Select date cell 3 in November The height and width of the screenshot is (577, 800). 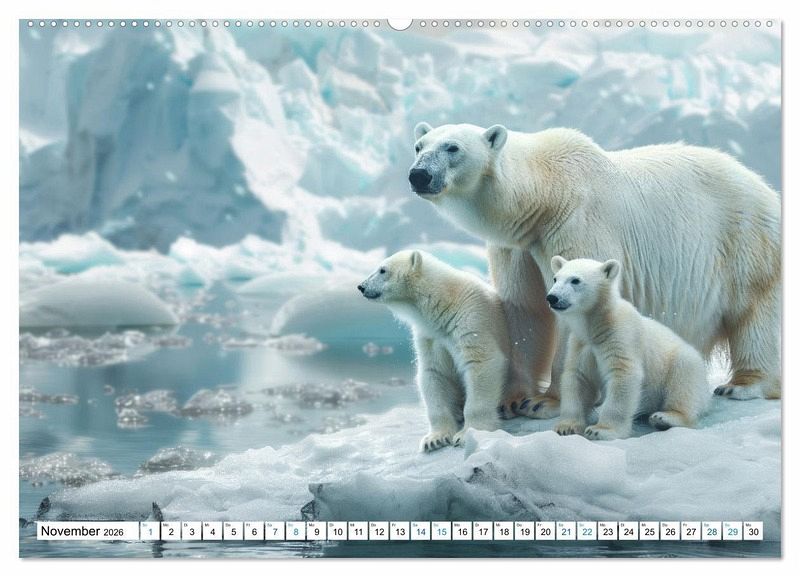point(191,531)
